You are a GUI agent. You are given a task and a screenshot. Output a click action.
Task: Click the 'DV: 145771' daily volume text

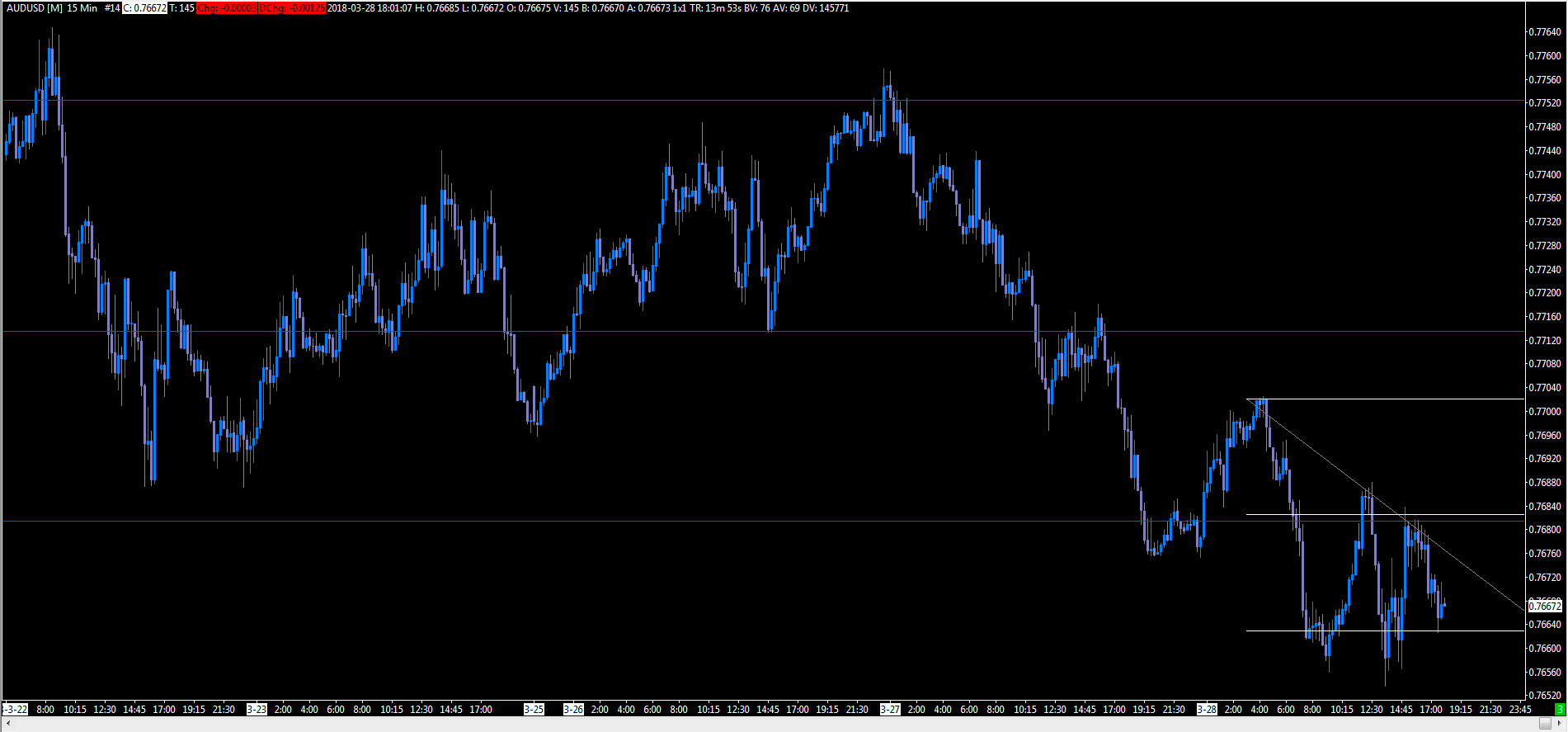coord(826,8)
